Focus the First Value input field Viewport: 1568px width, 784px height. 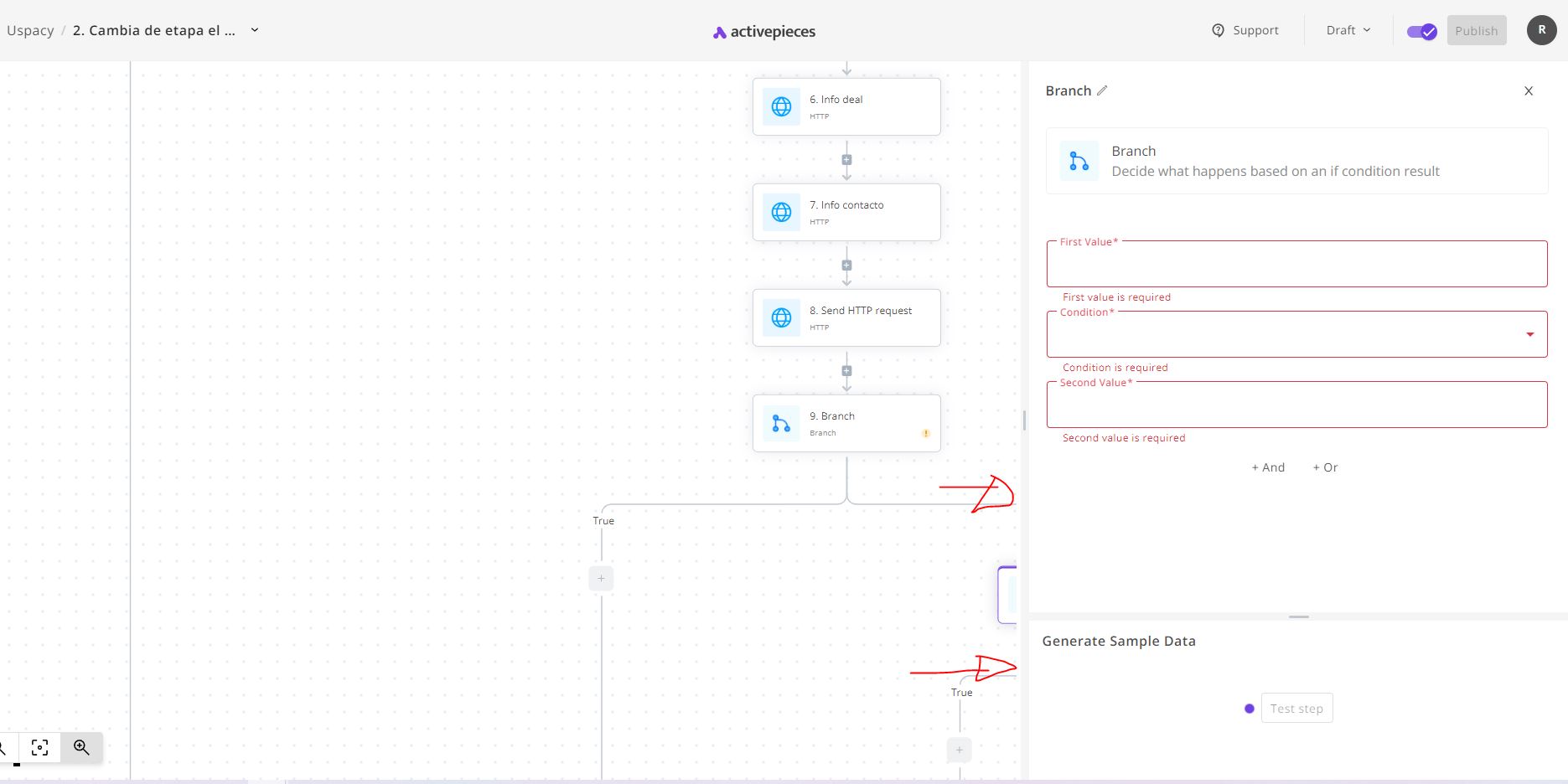[x=1296, y=265]
